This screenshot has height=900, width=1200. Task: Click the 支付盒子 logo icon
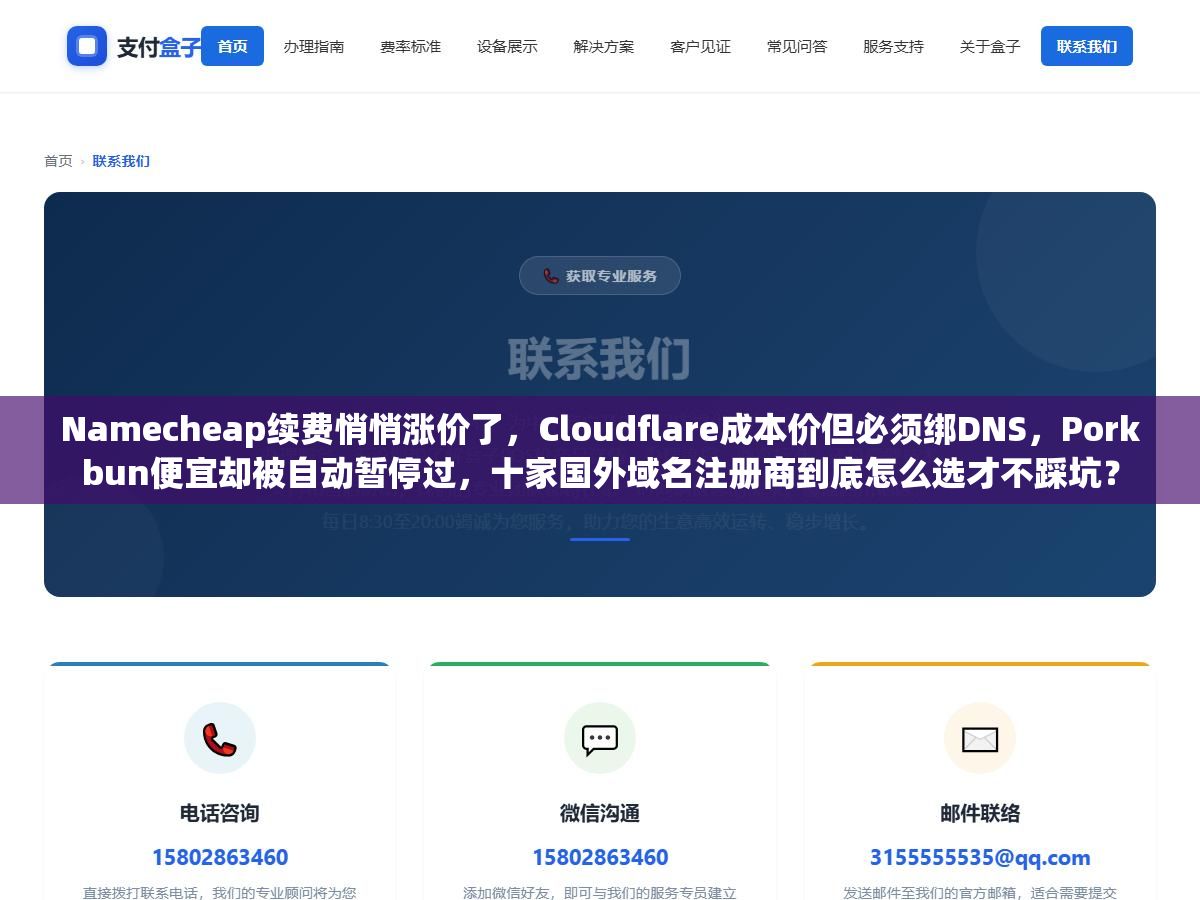87,46
